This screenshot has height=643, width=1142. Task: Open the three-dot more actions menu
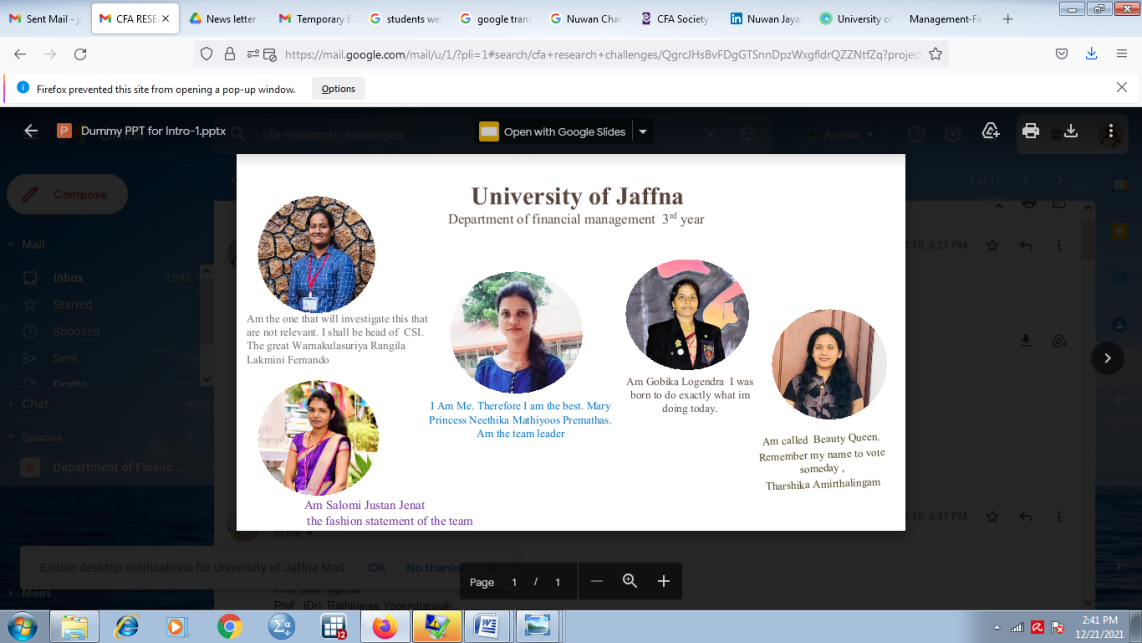point(1111,131)
